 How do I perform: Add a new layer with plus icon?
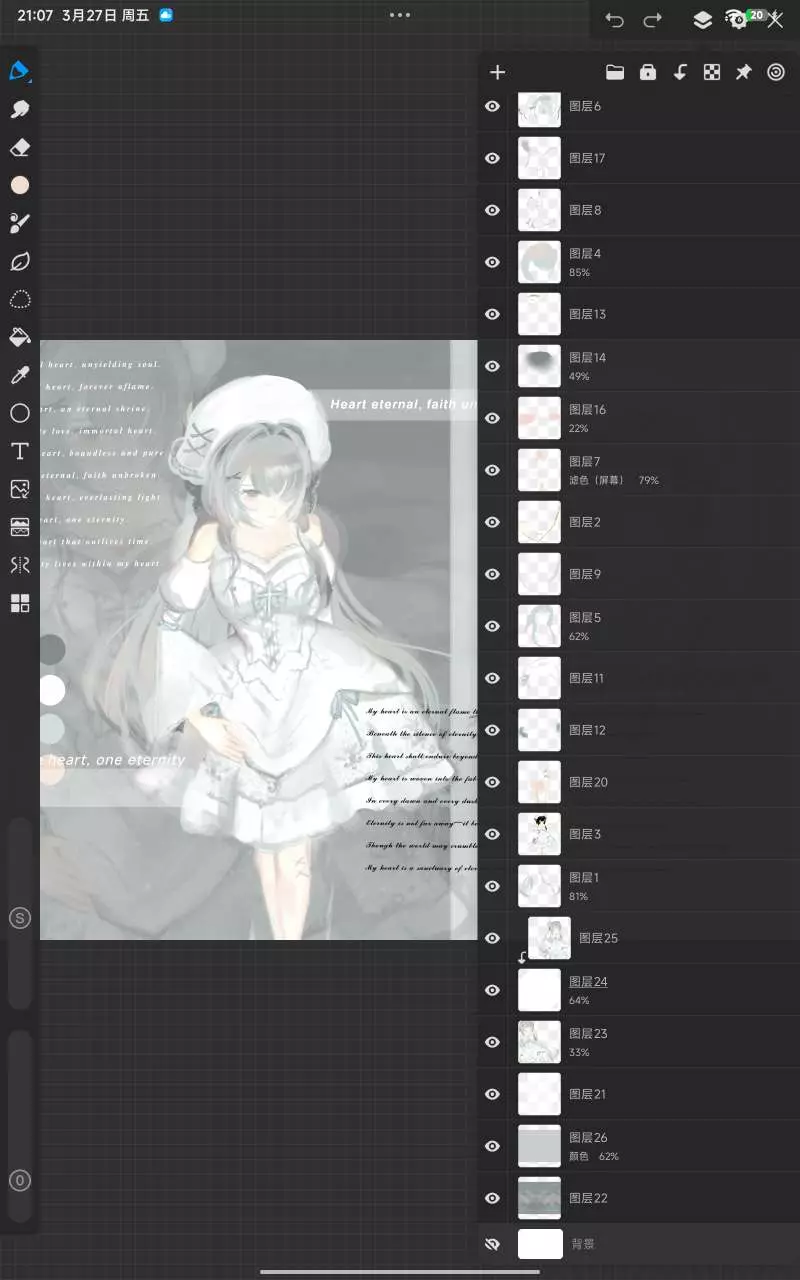[497, 72]
